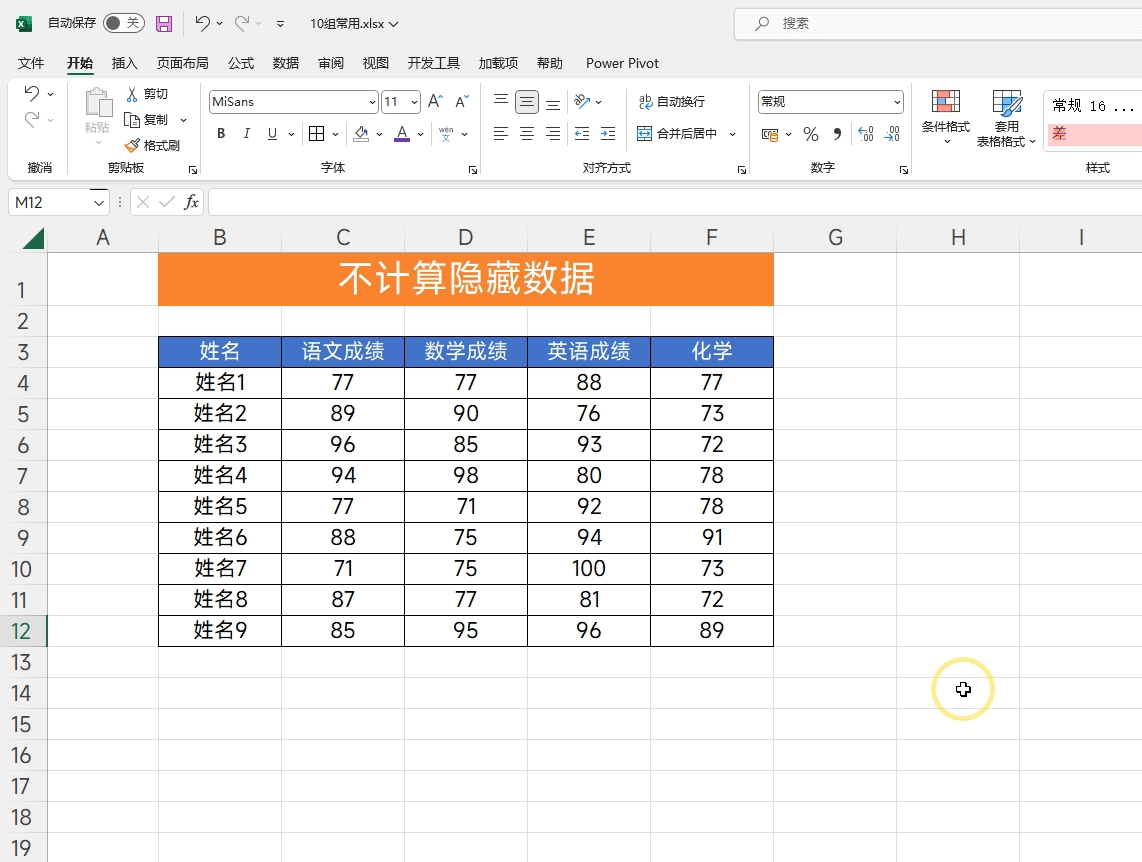Expand the fill color dropdown arrow
Image resolution: width=1142 pixels, height=862 pixels.
tap(379, 133)
